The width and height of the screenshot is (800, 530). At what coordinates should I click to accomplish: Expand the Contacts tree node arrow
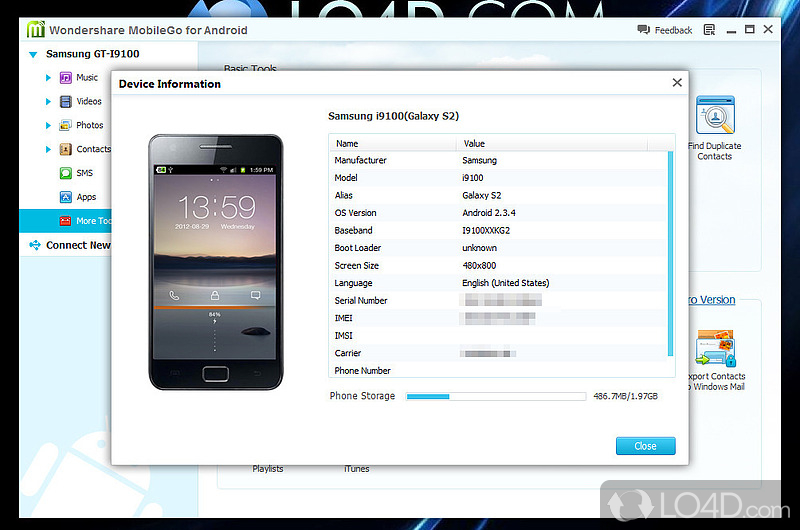pyautogui.click(x=48, y=149)
